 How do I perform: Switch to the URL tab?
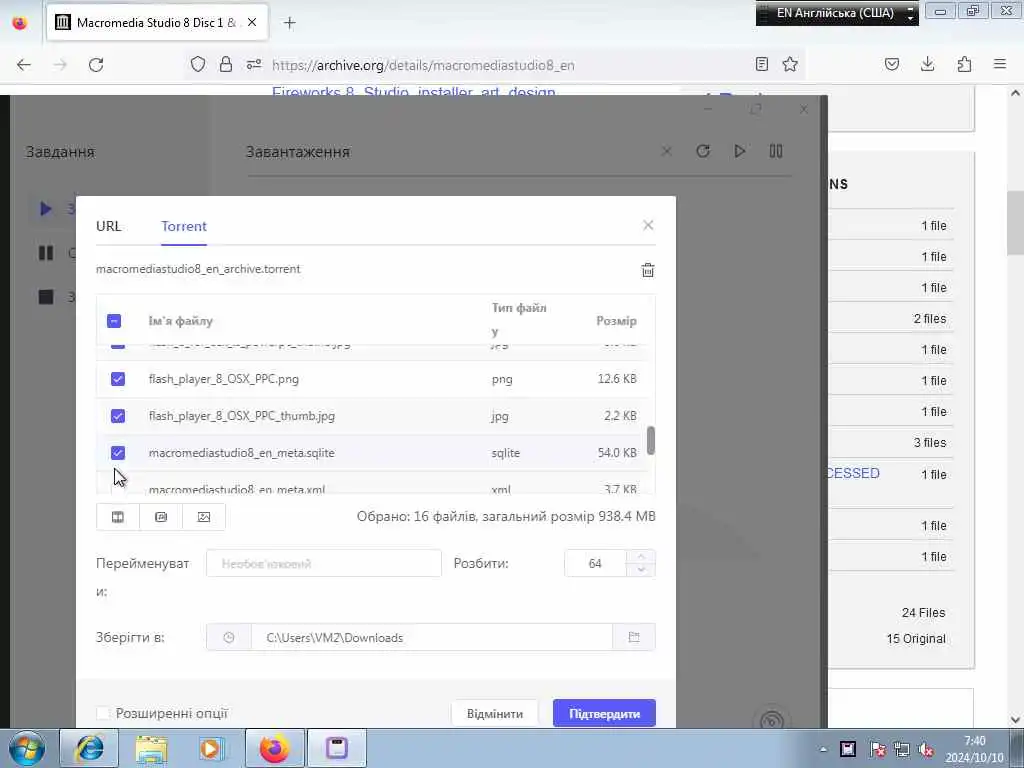click(x=108, y=226)
